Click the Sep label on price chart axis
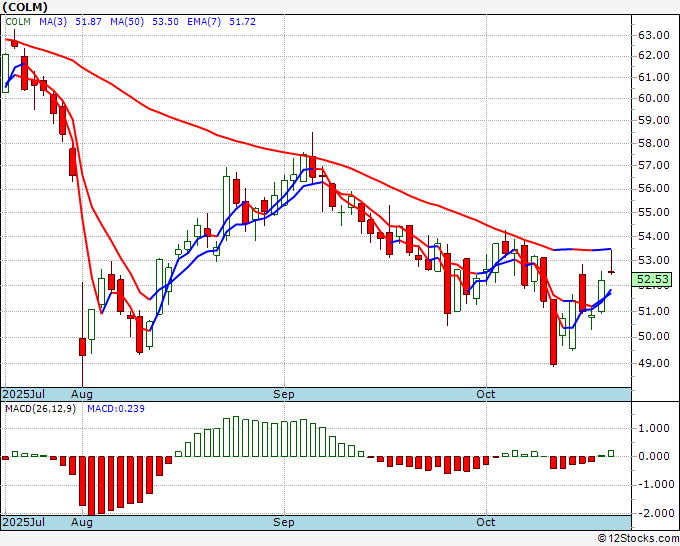Screen dimensions: 680x546 [284, 394]
